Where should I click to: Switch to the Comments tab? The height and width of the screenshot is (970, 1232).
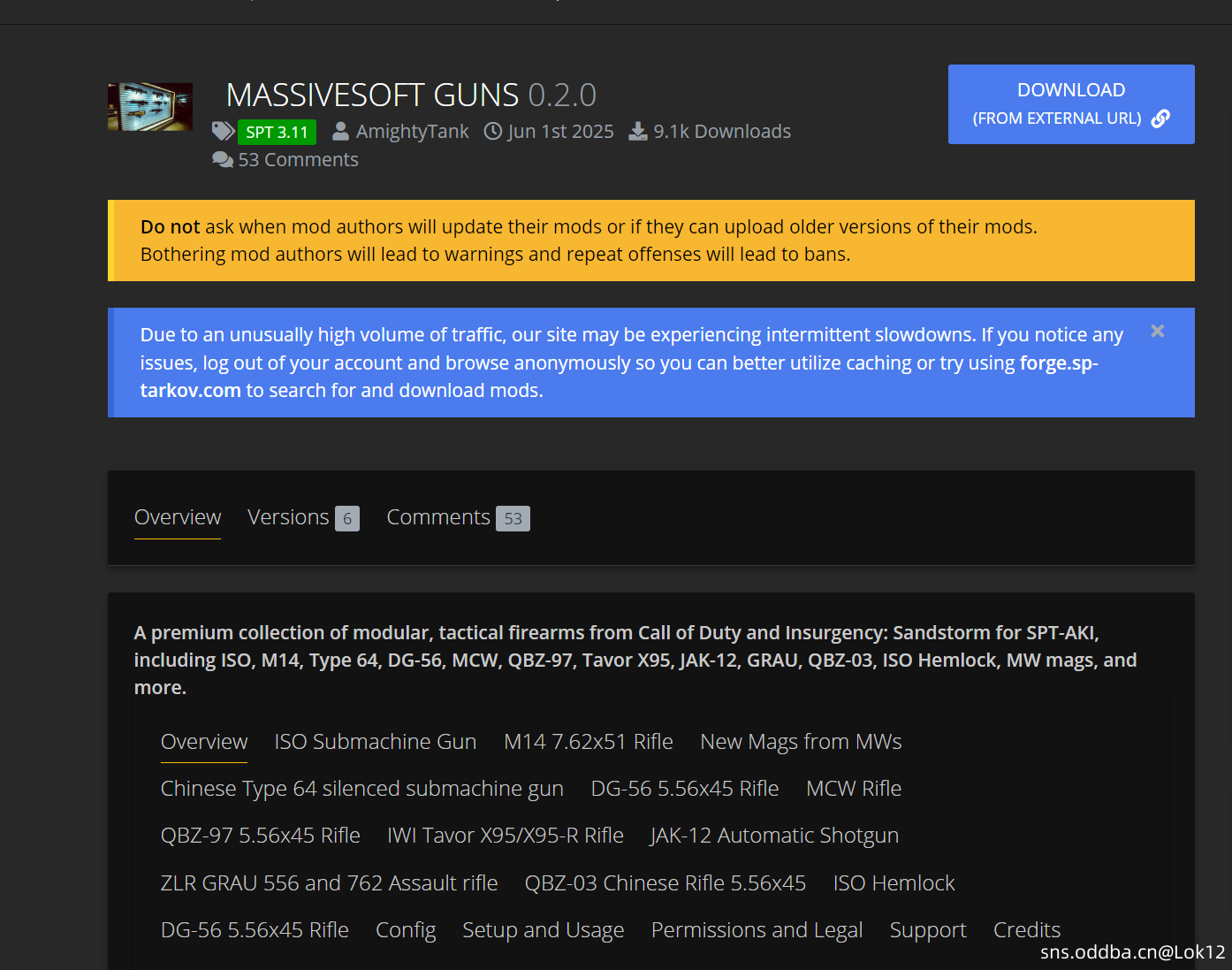[x=438, y=517]
